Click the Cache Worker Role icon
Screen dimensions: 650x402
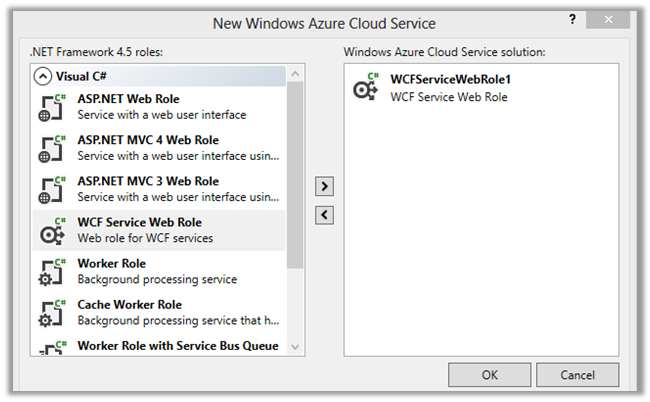pyautogui.click(x=52, y=312)
